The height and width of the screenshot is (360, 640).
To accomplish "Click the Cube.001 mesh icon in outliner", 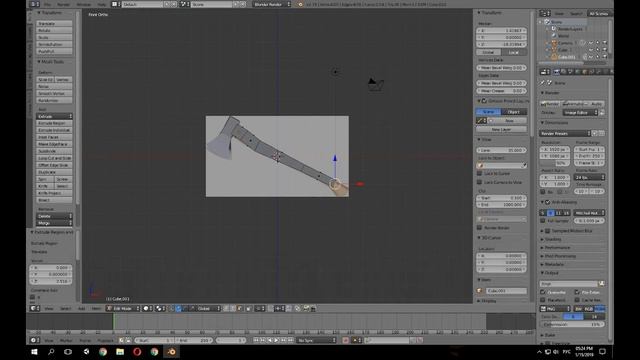I will [554, 57].
